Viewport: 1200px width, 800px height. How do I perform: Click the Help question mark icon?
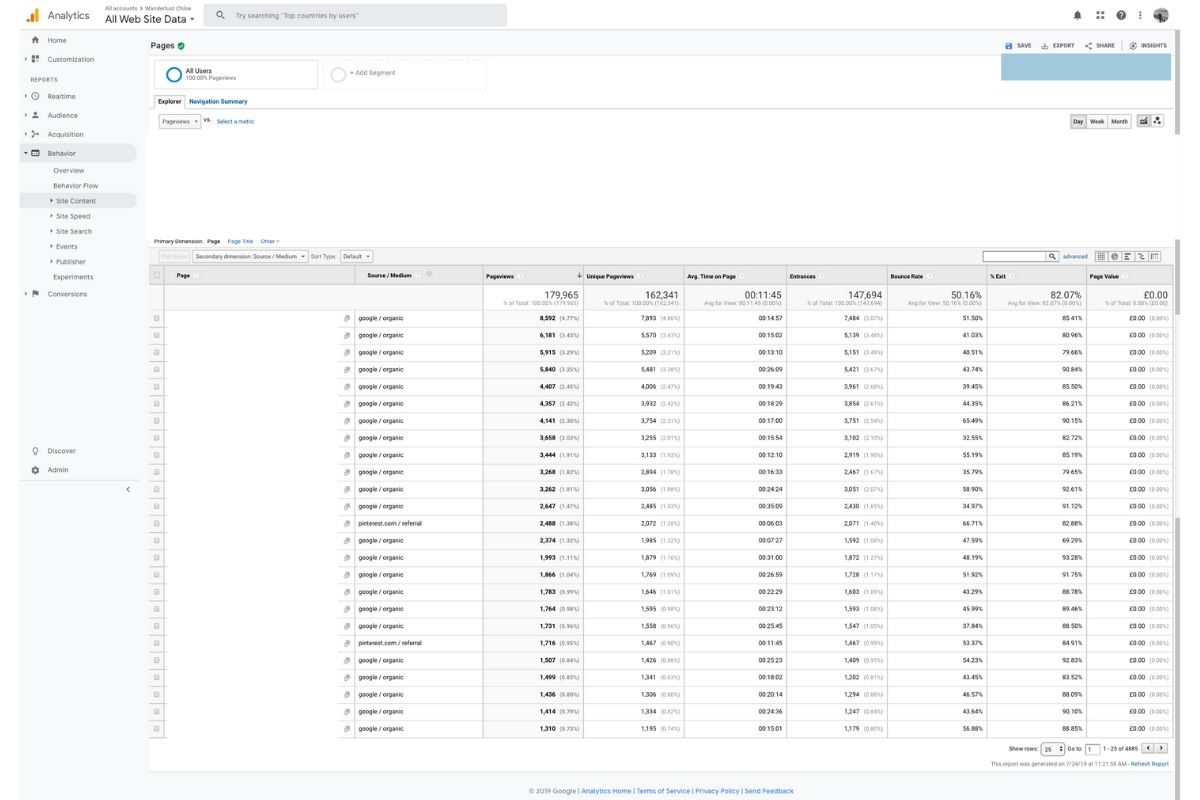[x=1121, y=15]
